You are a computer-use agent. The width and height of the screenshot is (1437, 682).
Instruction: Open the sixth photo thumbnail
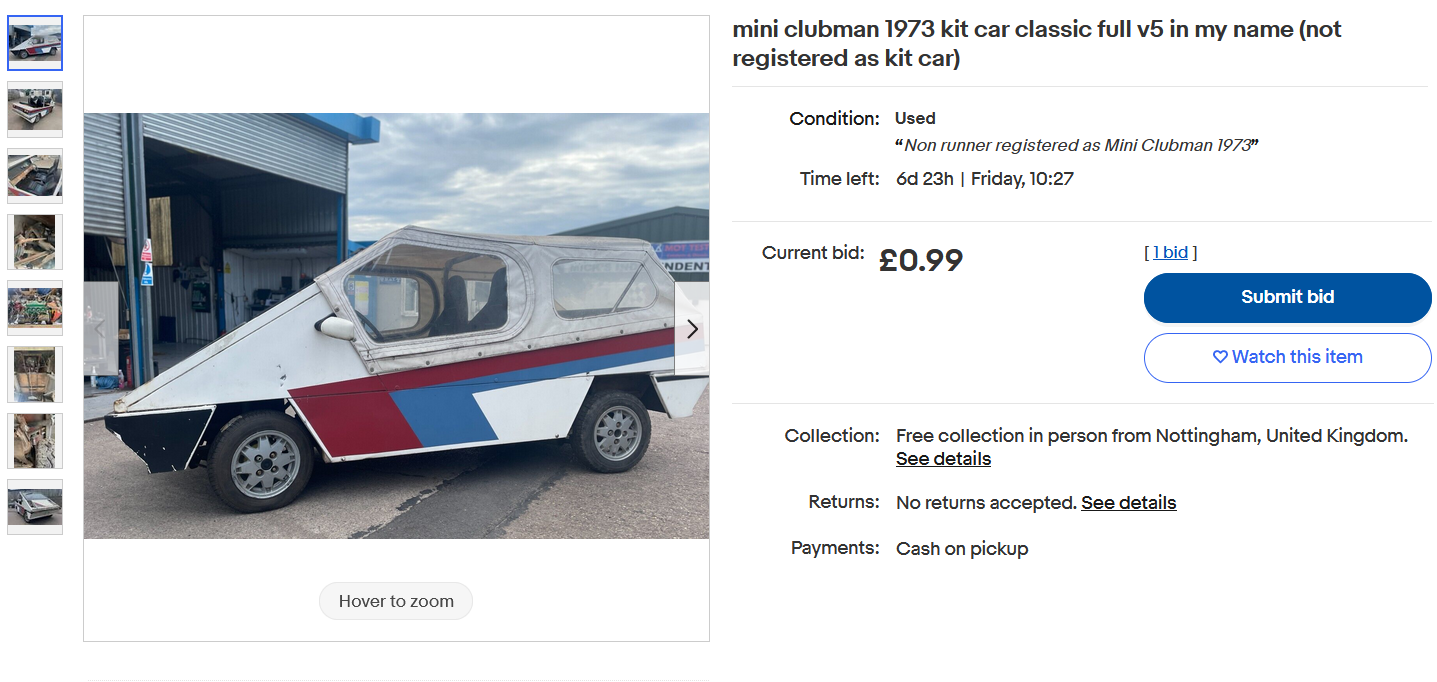click(x=35, y=374)
